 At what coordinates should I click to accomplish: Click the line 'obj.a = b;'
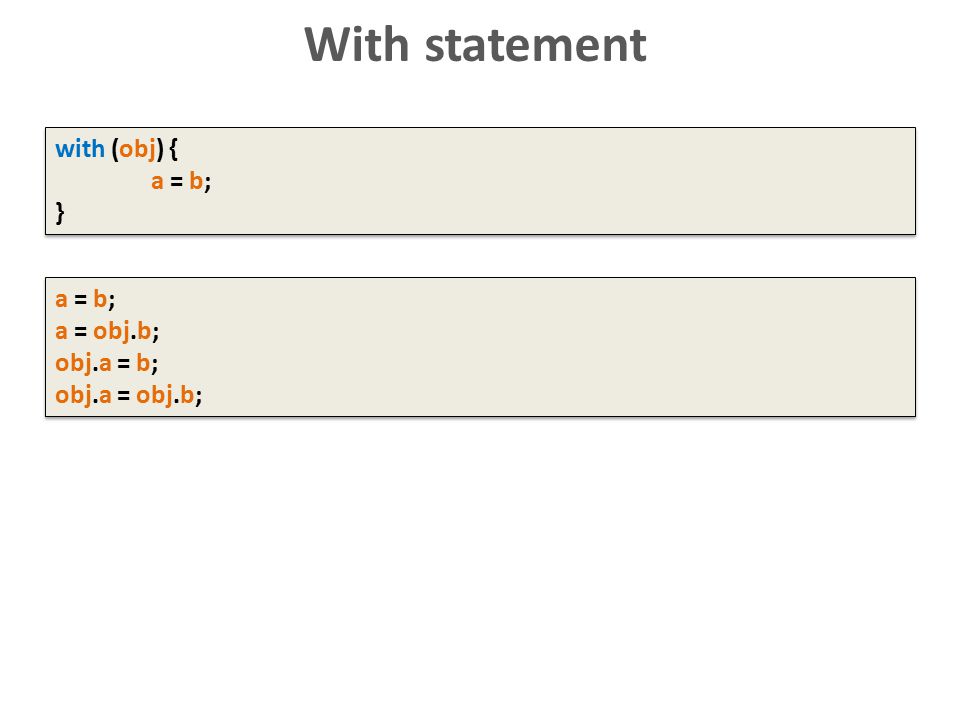coord(107,364)
